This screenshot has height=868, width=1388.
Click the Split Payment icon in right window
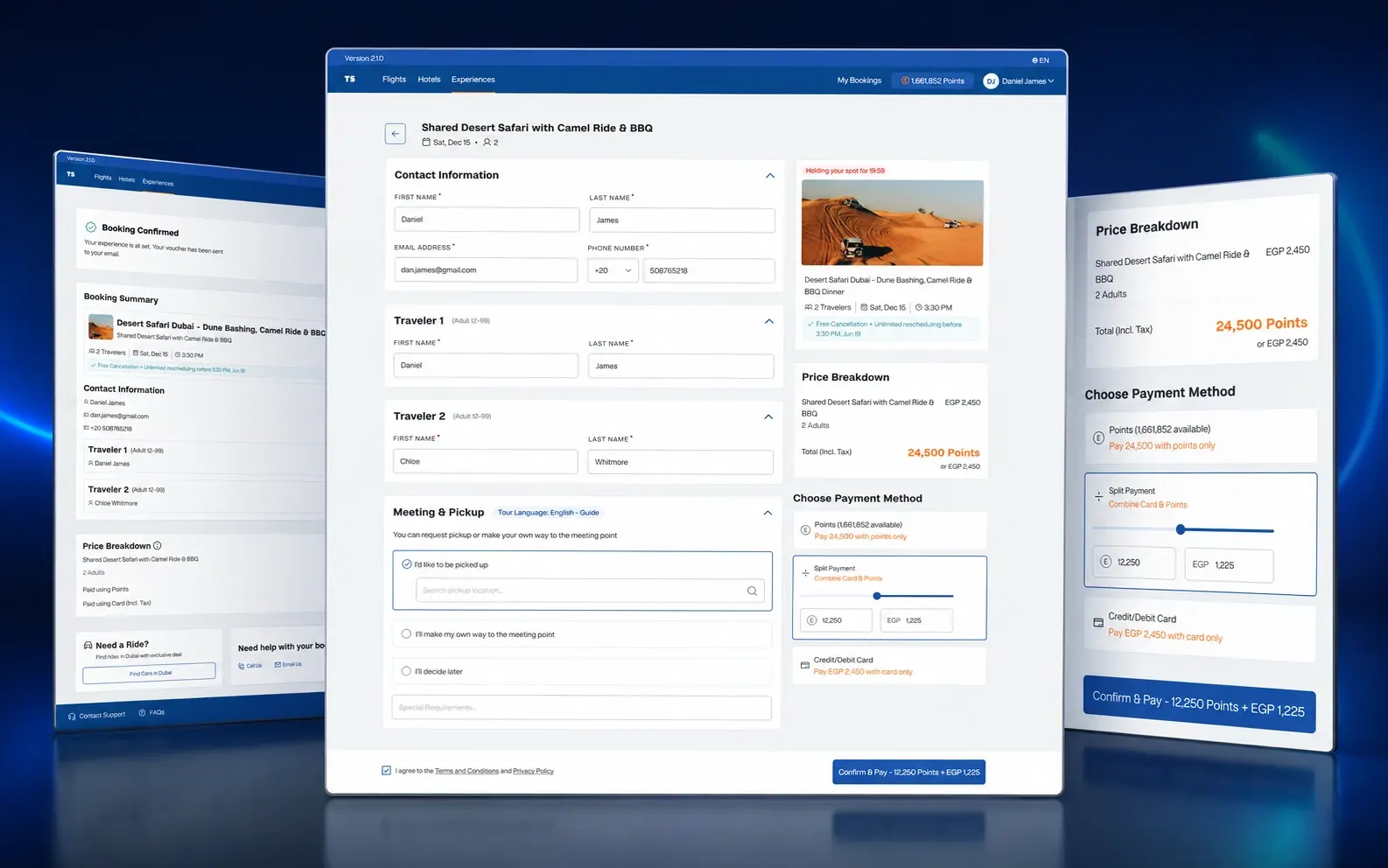coord(1098,496)
